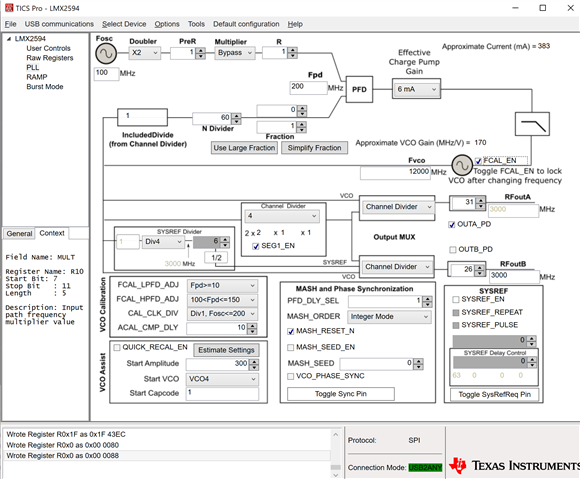The width and height of the screenshot is (580, 479).
Task: Click the USB2ANY connection mode indicator
Action: [425, 468]
